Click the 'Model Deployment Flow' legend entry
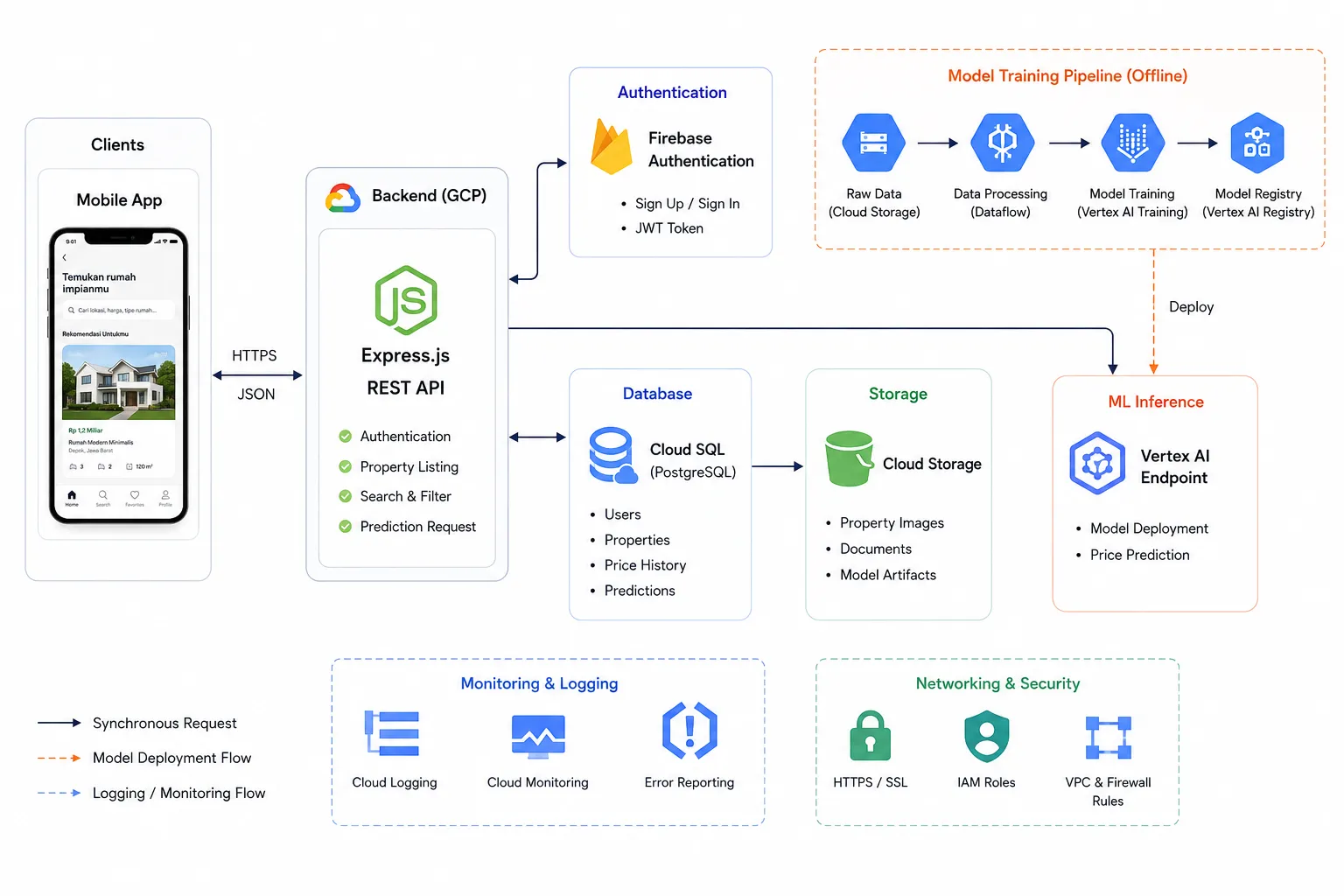Viewport: 1344px width, 896px height. point(171,758)
